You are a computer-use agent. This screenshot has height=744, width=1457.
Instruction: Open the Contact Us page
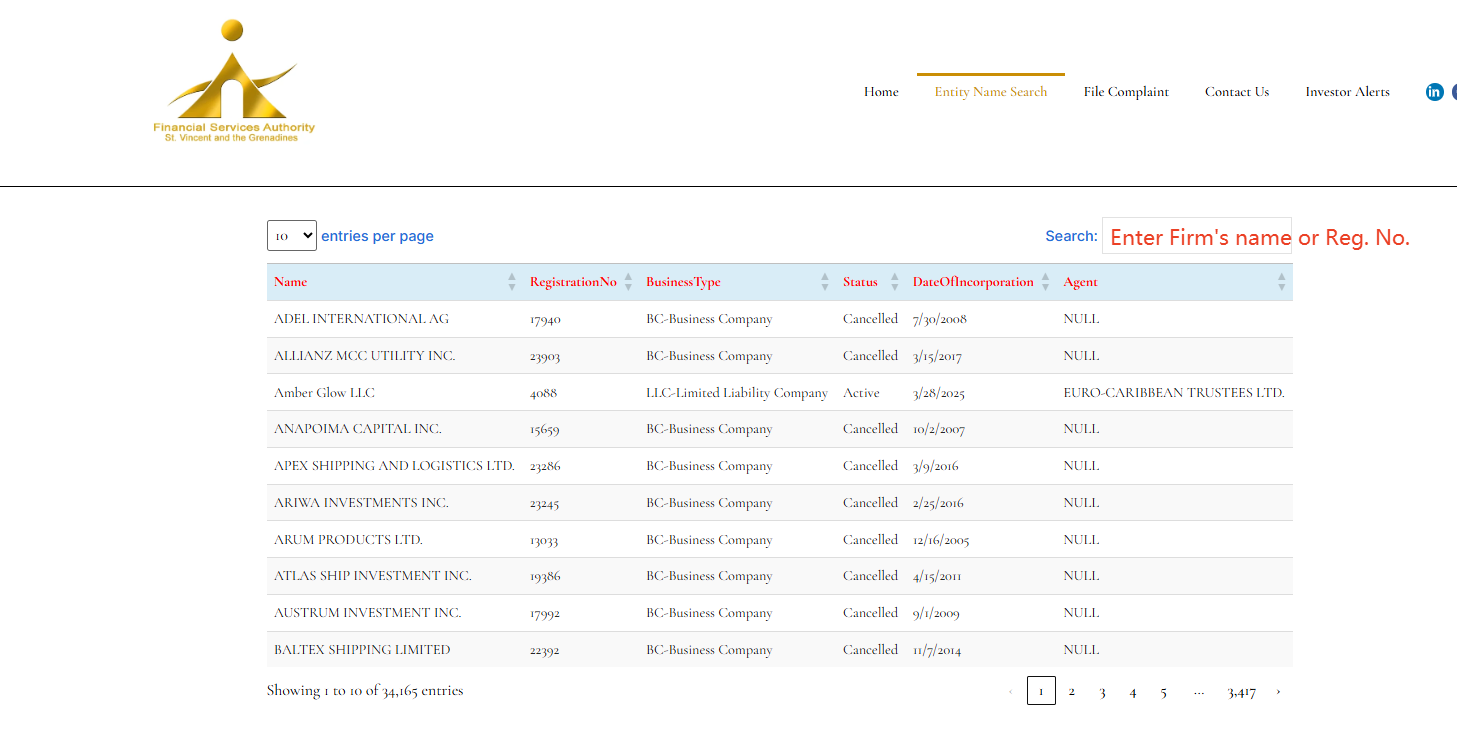click(1237, 92)
